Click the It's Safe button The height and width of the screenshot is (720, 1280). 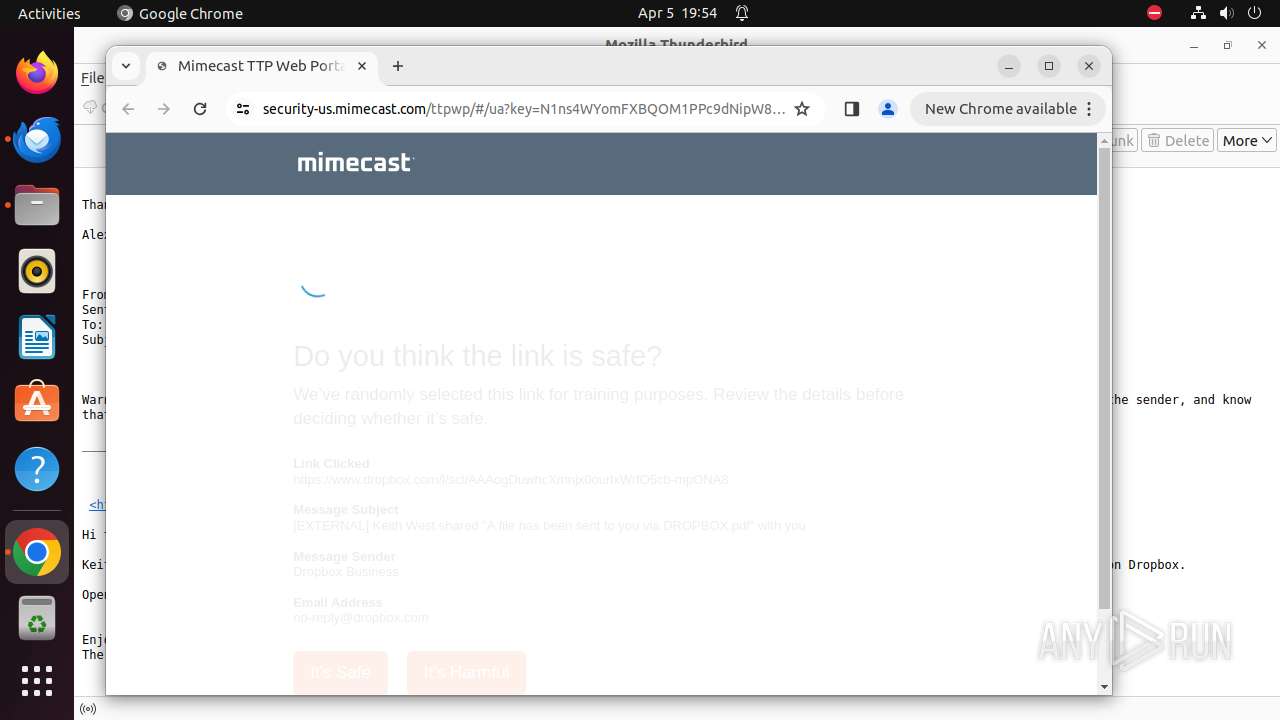[340, 672]
